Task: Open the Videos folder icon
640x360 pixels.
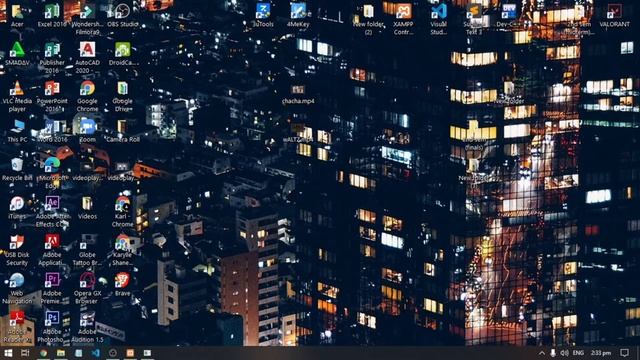Action: 87,208
